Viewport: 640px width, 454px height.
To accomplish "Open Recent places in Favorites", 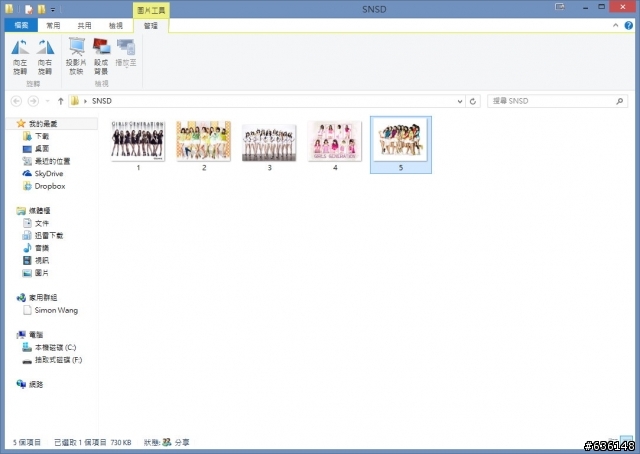I will pyautogui.click(x=52, y=161).
